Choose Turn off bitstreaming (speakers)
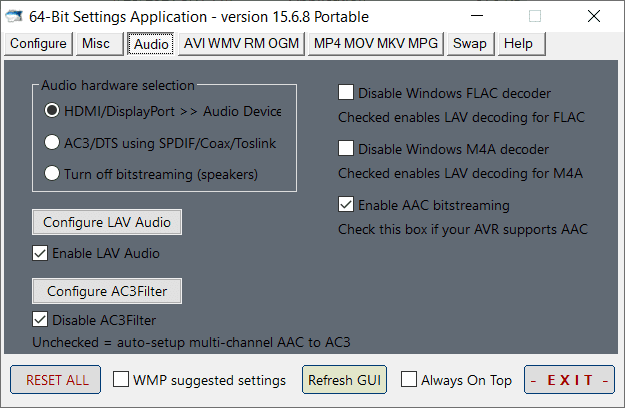Image resolution: width=625 pixels, height=408 pixels. tap(52, 174)
